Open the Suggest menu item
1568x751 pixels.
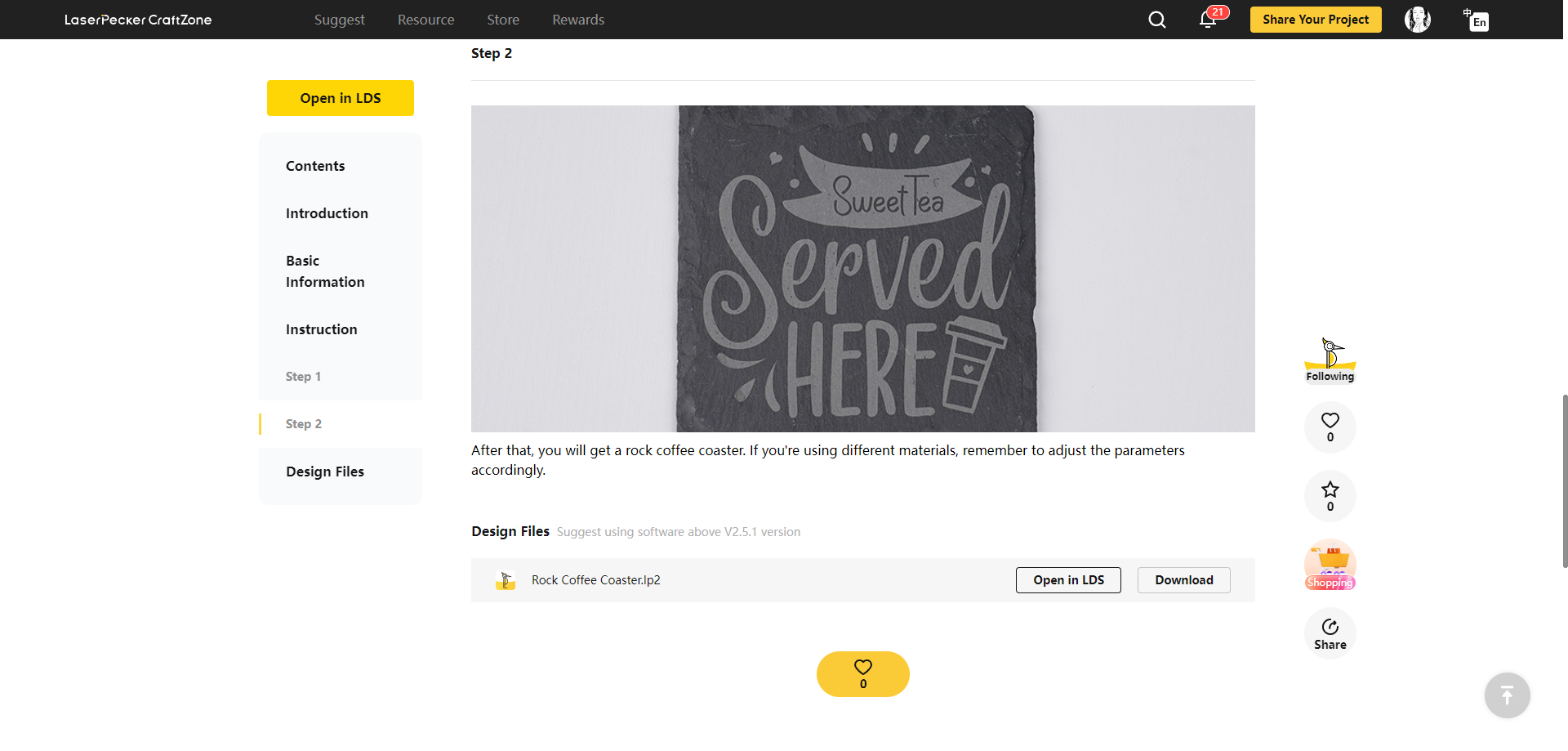tap(340, 20)
